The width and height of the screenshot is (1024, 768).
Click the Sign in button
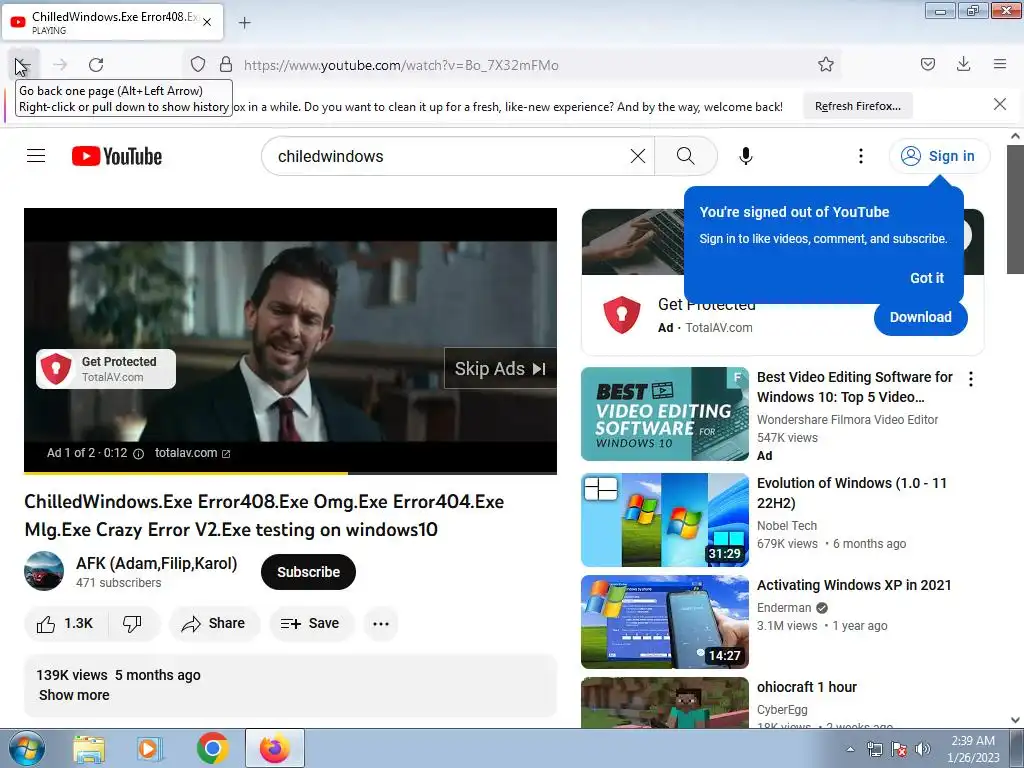938,156
